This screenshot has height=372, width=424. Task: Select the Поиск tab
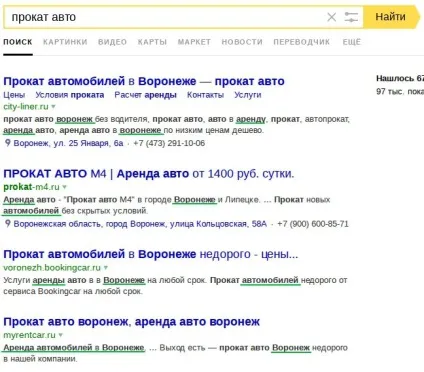[x=18, y=42]
